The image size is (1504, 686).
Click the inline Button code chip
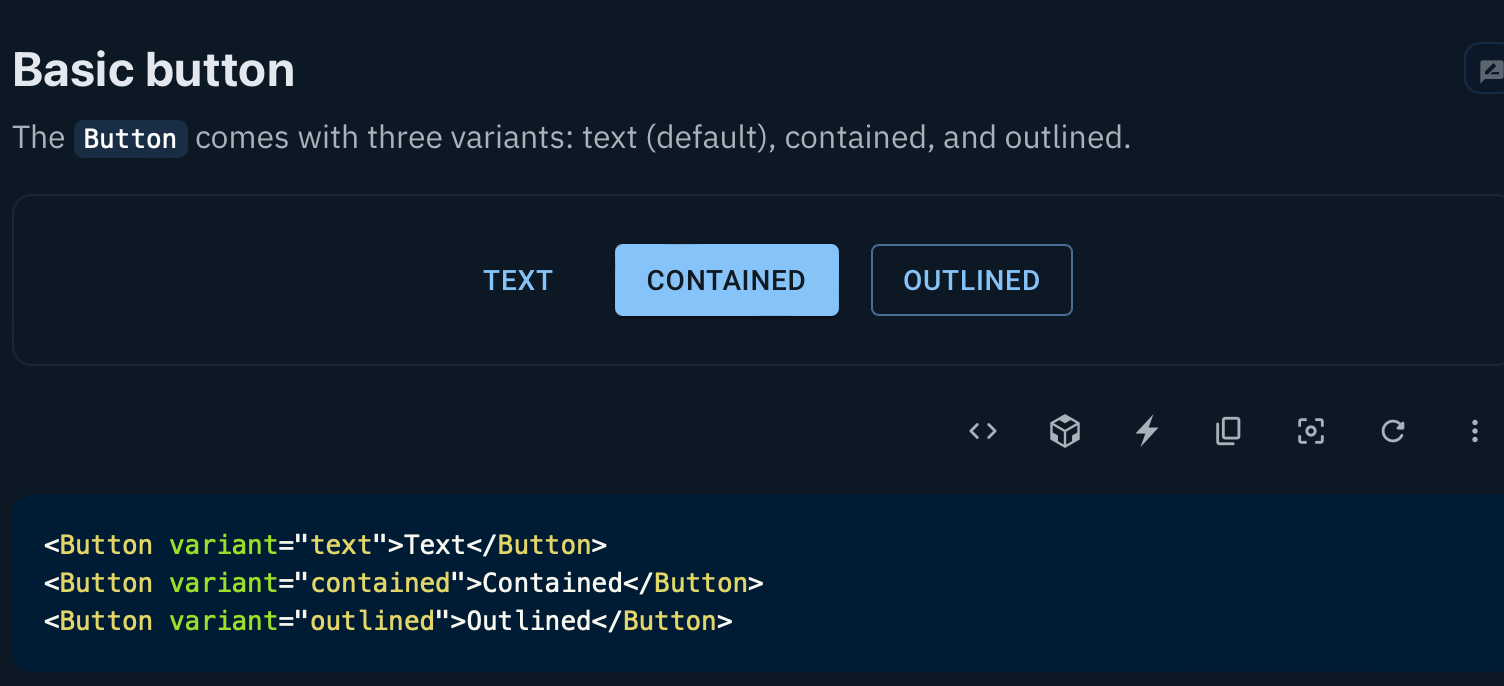click(131, 138)
